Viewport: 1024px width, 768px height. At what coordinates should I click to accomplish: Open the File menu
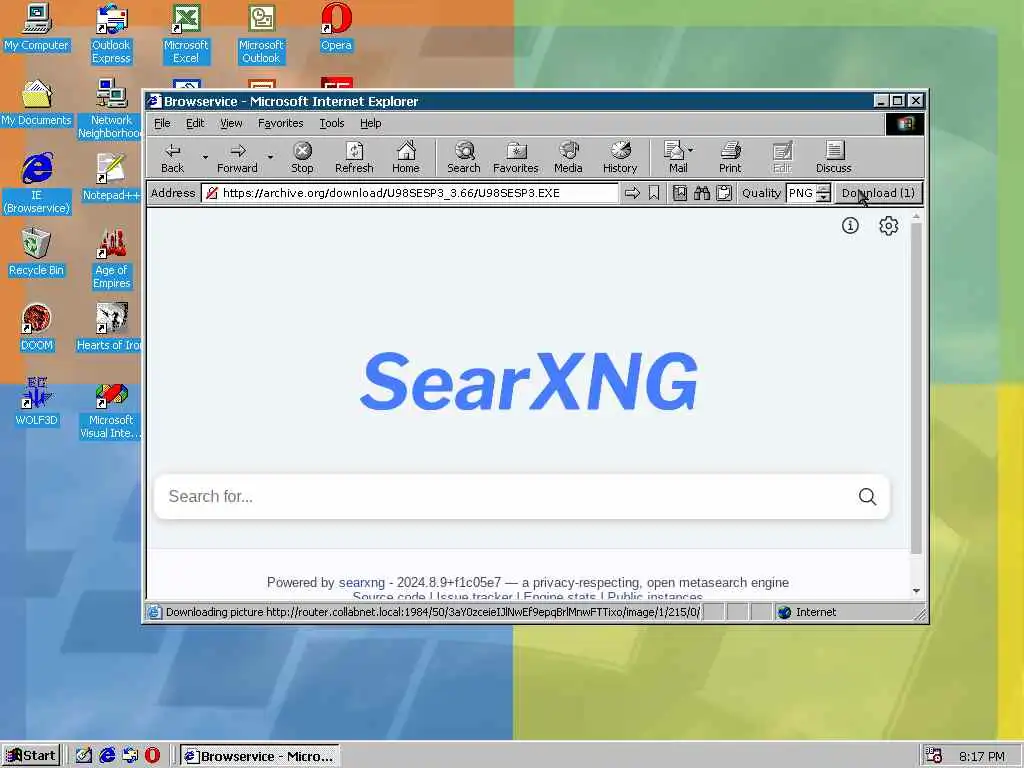(x=162, y=123)
